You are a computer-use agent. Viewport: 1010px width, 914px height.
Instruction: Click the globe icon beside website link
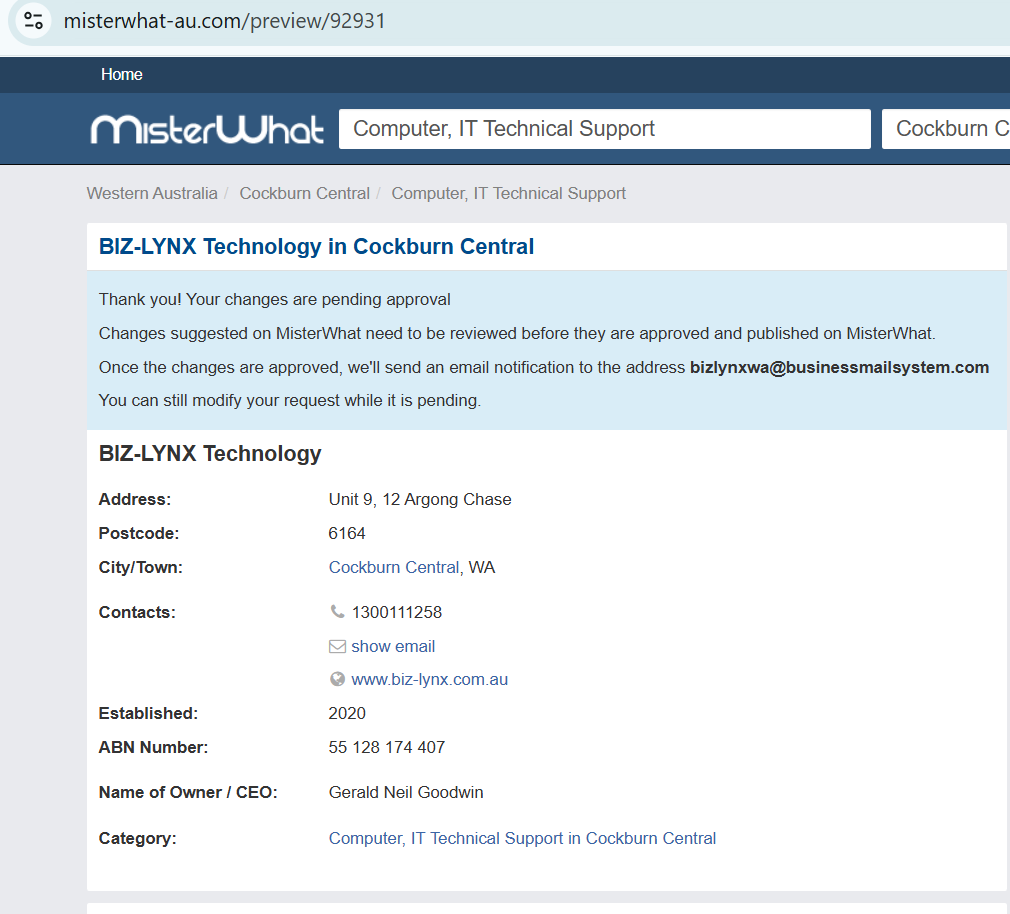337,679
